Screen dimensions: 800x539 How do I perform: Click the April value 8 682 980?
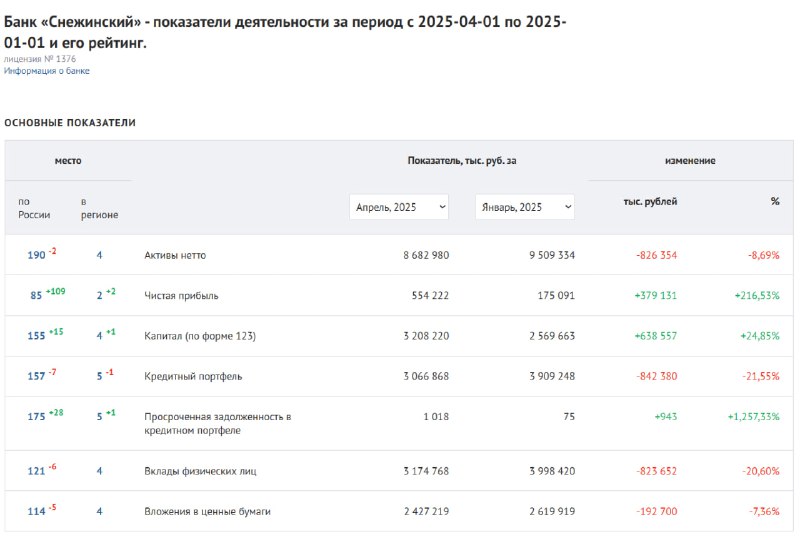click(x=426, y=255)
